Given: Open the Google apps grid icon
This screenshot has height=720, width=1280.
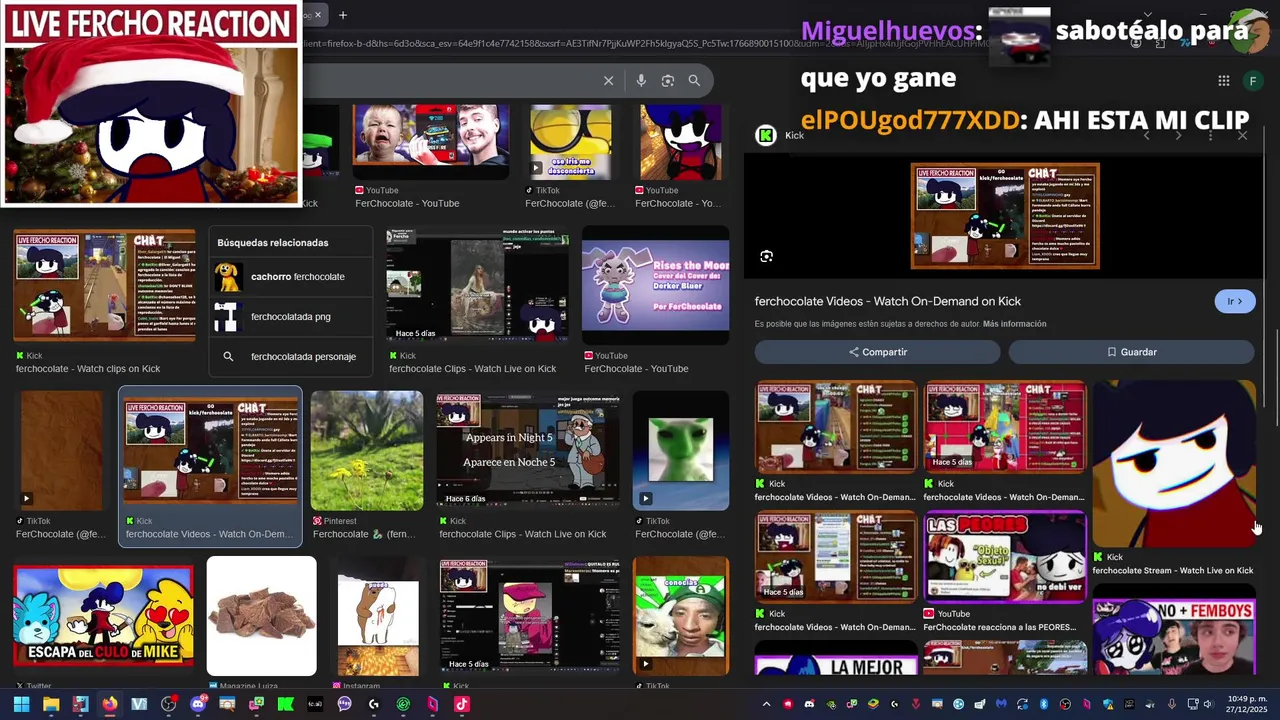Looking at the screenshot, I should pos(1223,81).
